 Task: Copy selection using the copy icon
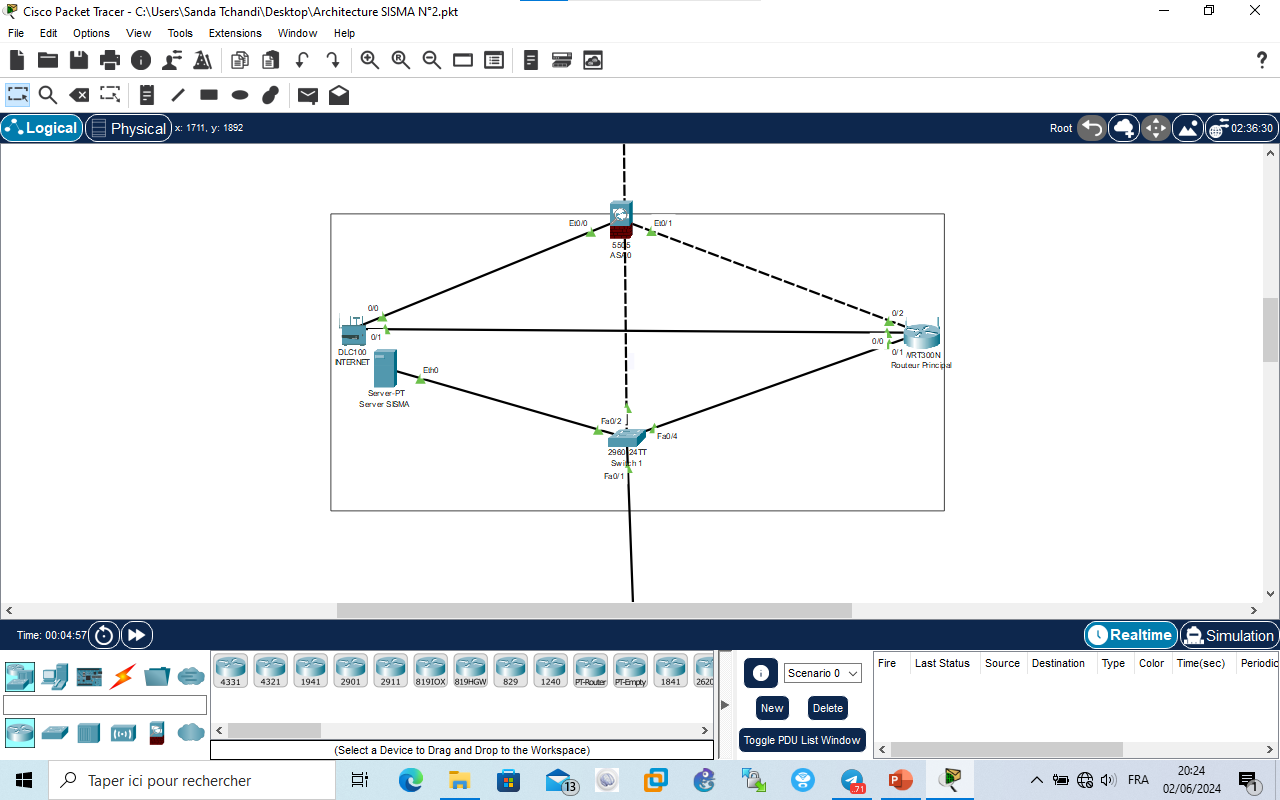(x=240, y=60)
